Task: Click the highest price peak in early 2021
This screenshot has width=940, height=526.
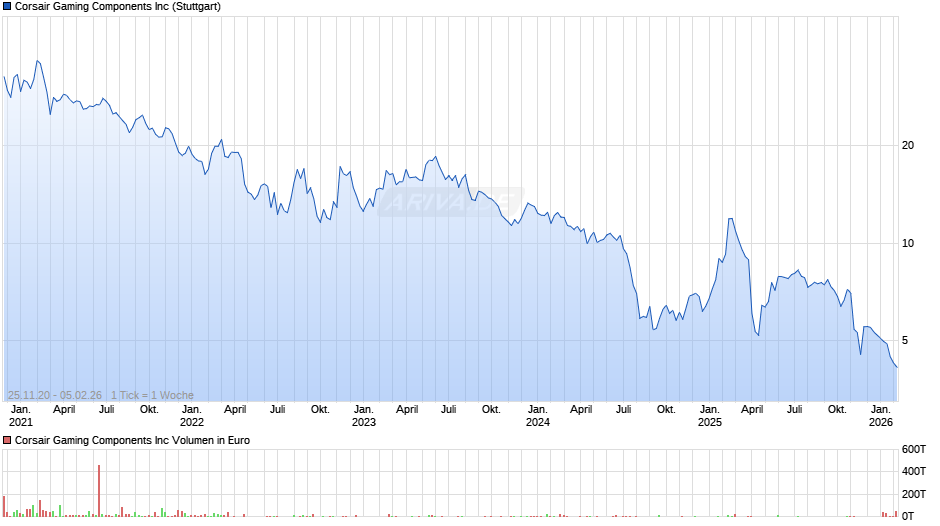Action: (x=38, y=61)
